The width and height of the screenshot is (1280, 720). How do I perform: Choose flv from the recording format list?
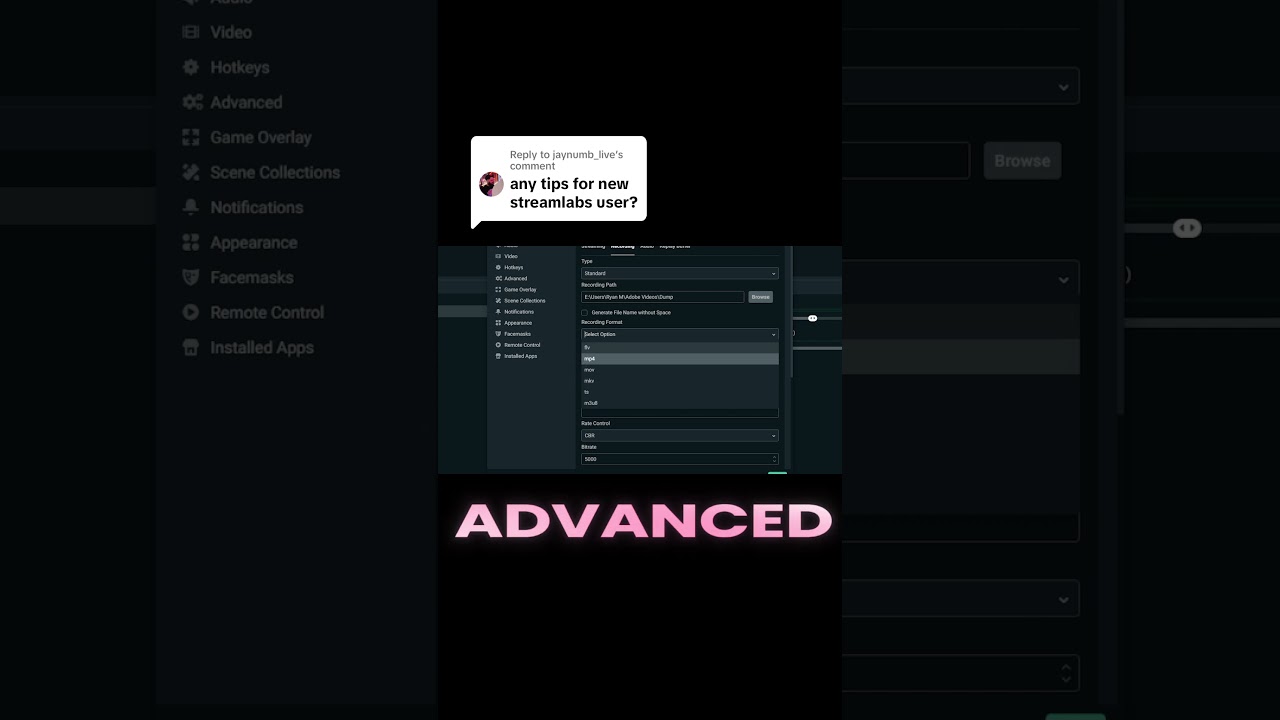(x=680, y=347)
